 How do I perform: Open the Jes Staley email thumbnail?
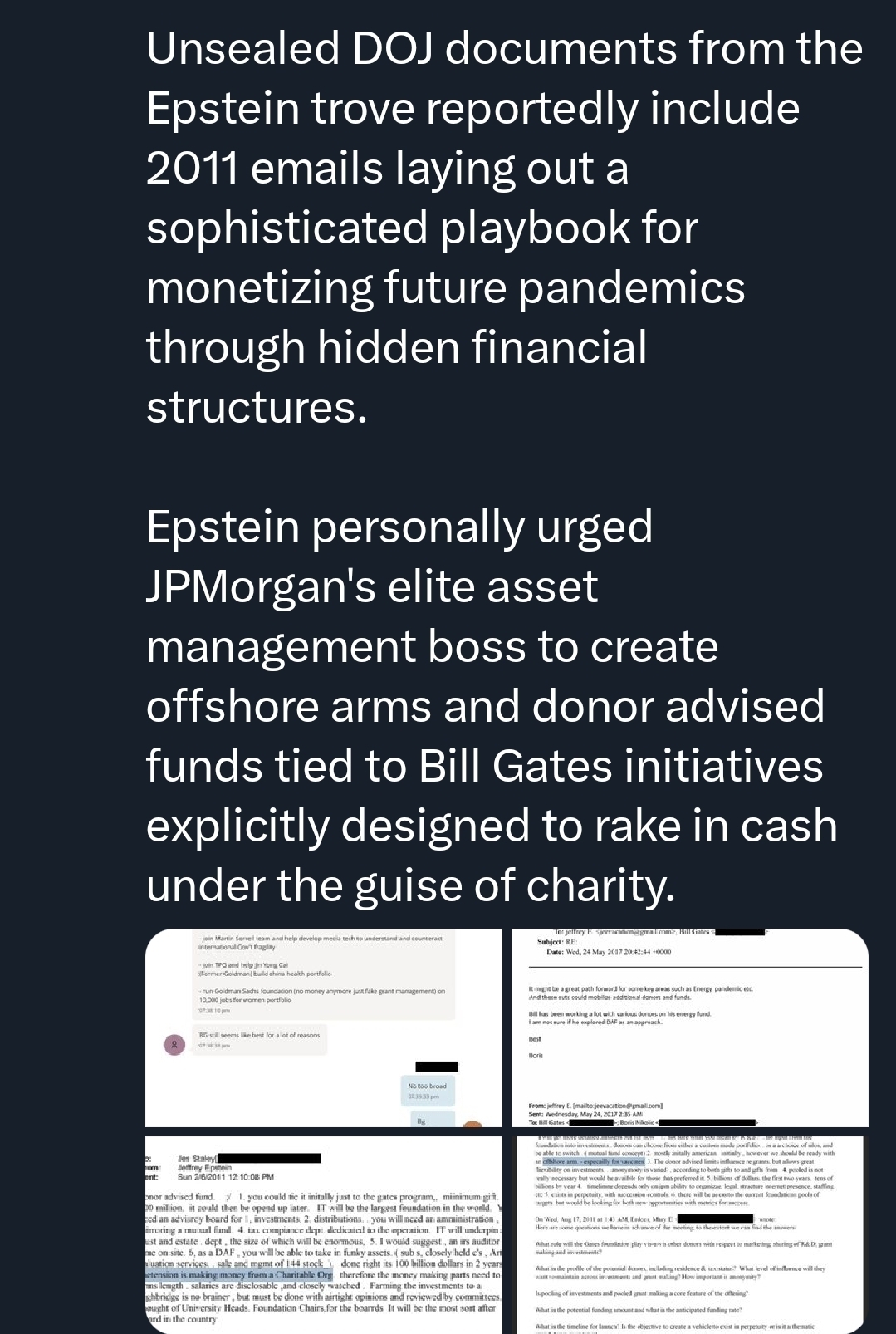(324, 1234)
